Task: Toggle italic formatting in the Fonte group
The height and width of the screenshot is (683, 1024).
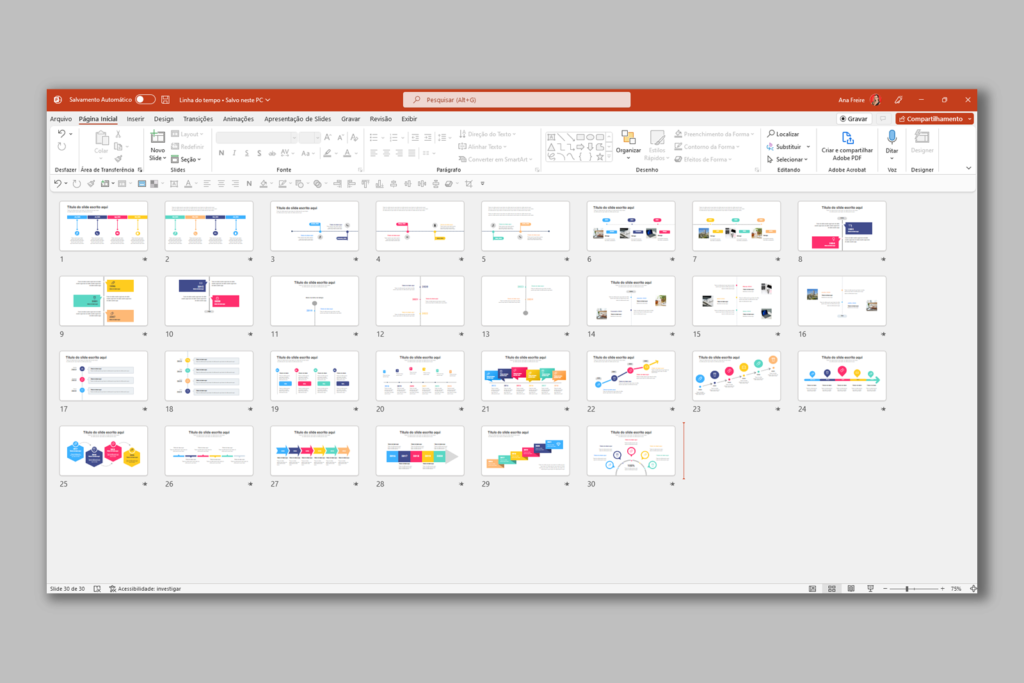Action: (x=234, y=153)
